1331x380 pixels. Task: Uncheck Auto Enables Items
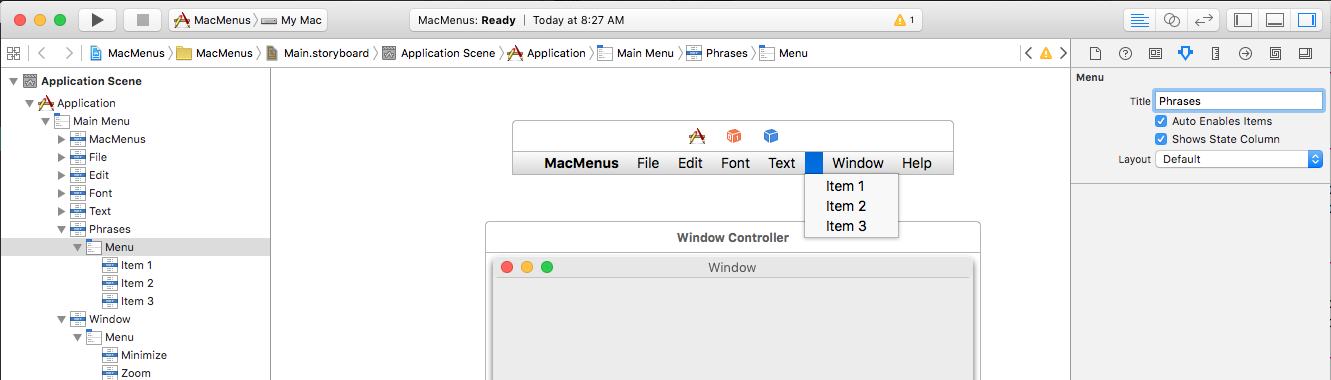pyautogui.click(x=1161, y=121)
